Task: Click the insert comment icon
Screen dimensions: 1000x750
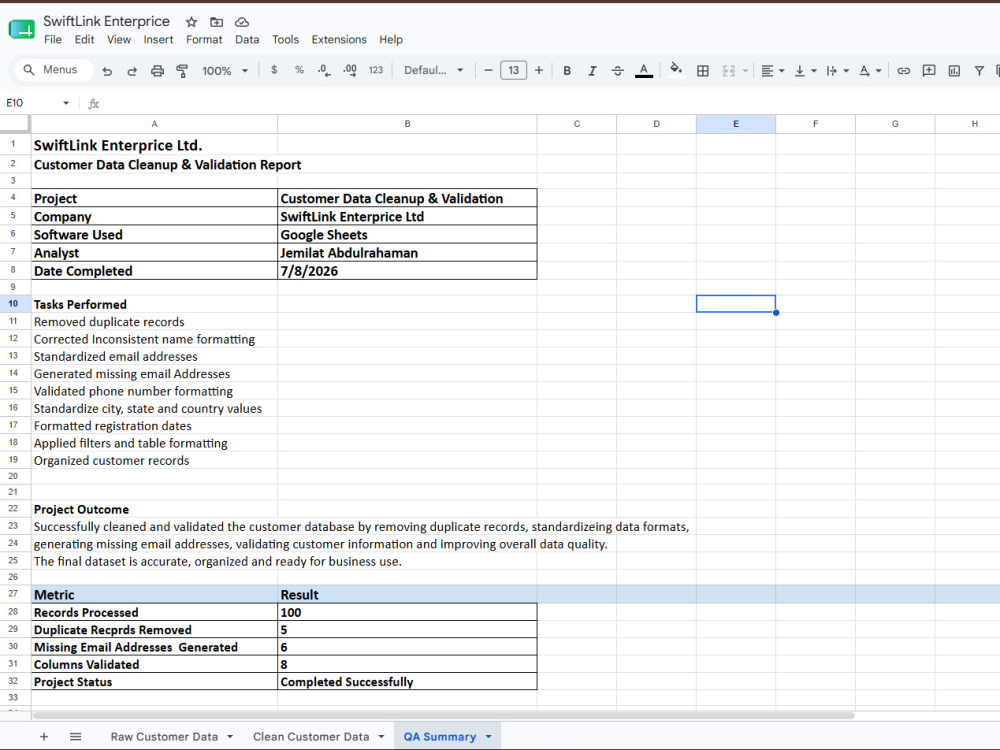Action: click(929, 71)
